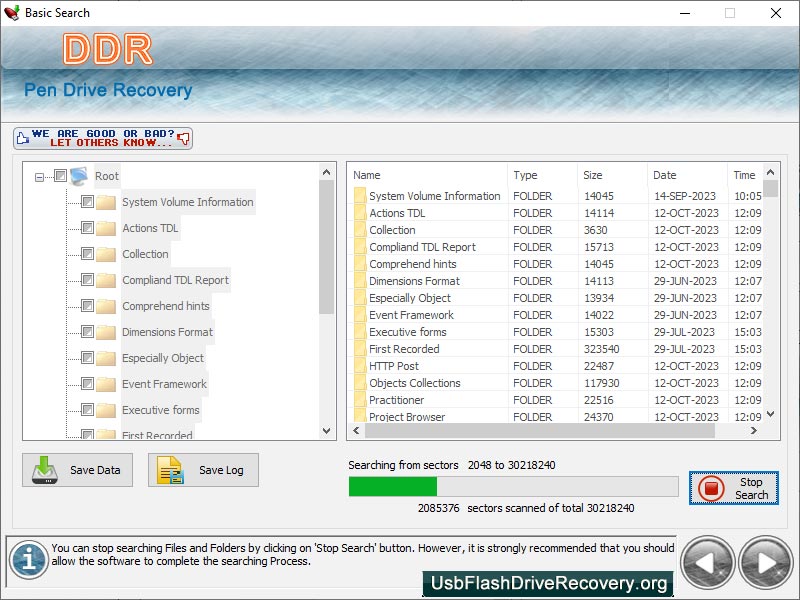Click the file list vertical scrollbar thumb
The image size is (800, 600).
[771, 188]
